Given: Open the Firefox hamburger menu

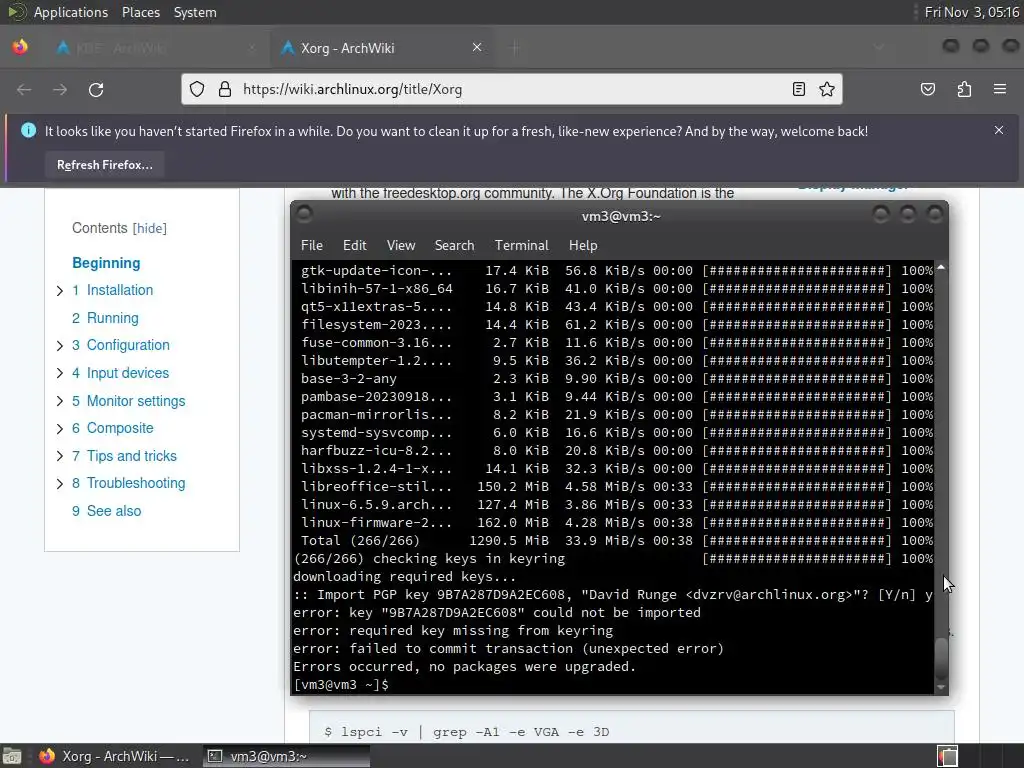Looking at the screenshot, I should pyautogui.click(x=1000, y=89).
